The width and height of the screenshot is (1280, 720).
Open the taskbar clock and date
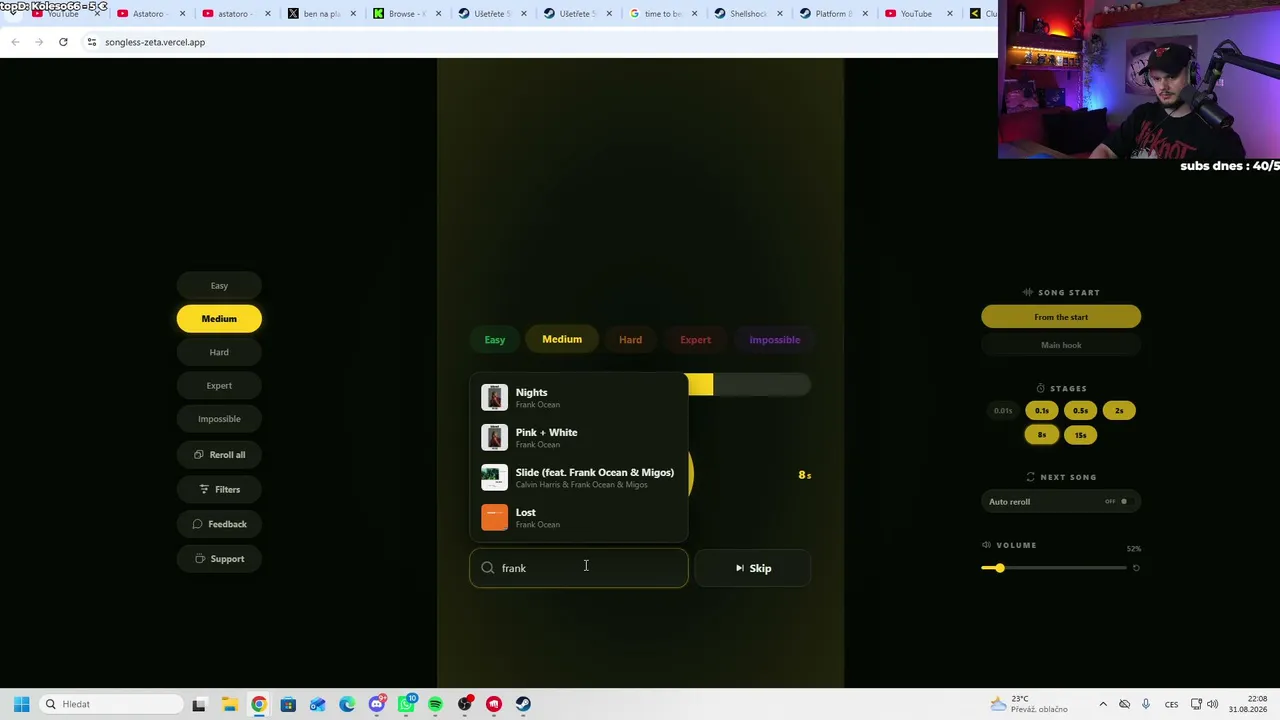pos(1248,704)
